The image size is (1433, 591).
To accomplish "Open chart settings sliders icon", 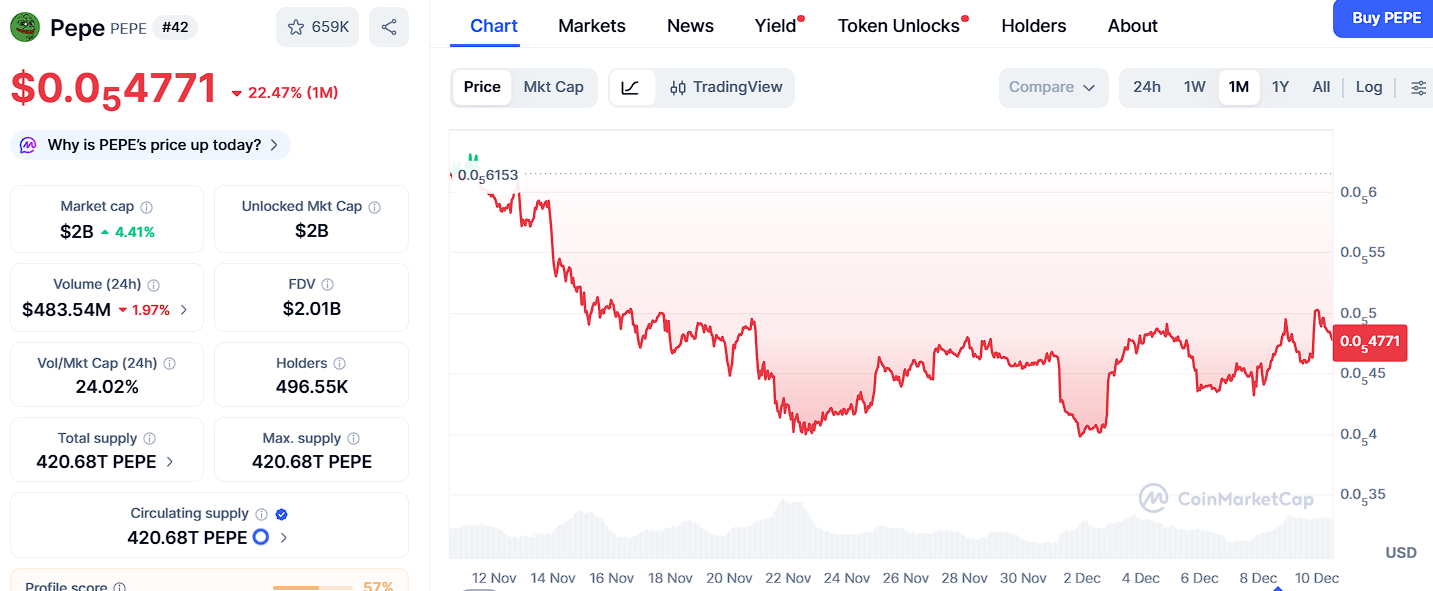I will point(1418,88).
